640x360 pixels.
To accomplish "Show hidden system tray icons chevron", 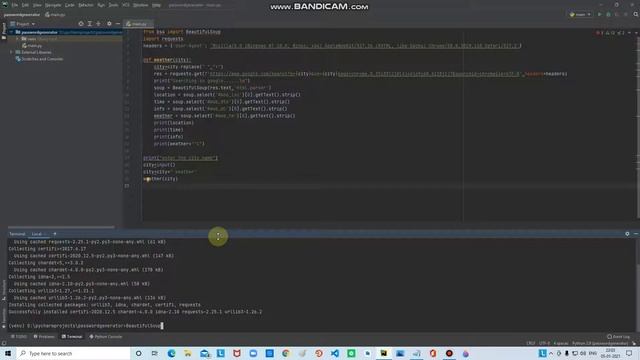I will click(x=551, y=353).
